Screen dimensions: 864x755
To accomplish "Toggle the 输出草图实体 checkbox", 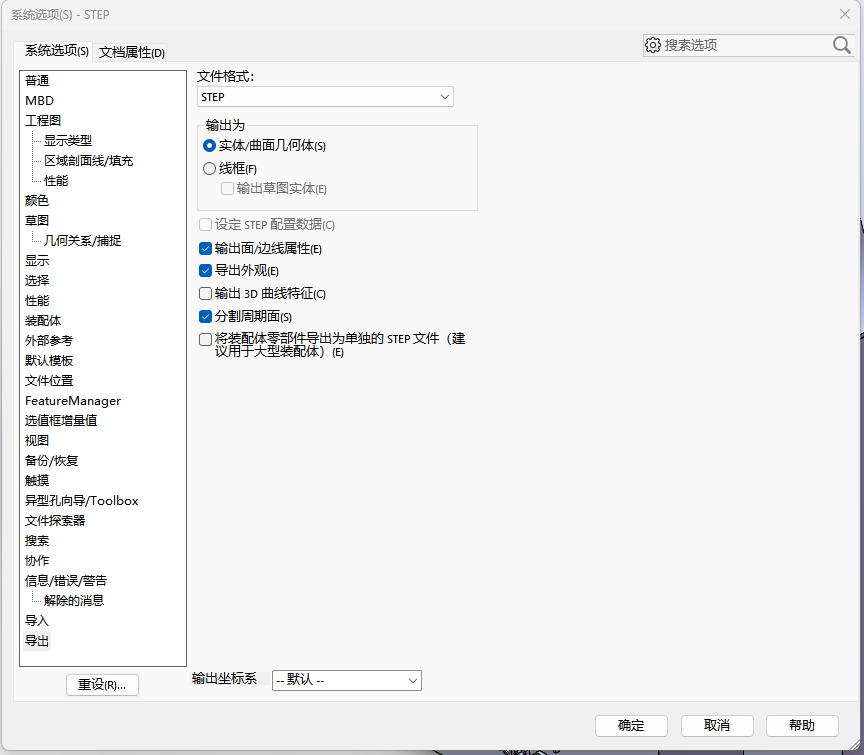I will pos(227,189).
